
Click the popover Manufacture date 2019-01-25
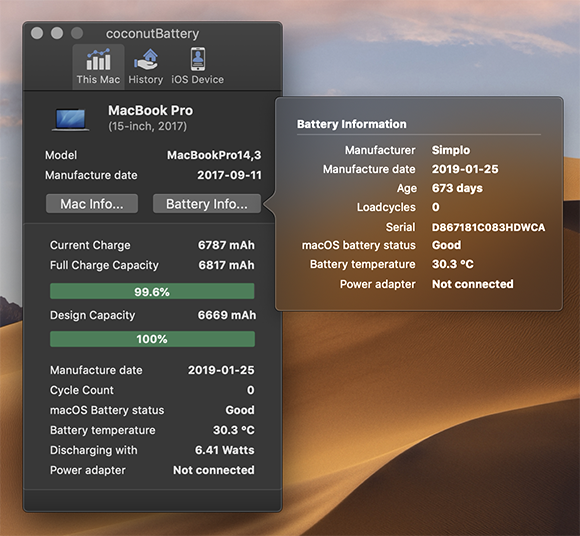click(465, 169)
